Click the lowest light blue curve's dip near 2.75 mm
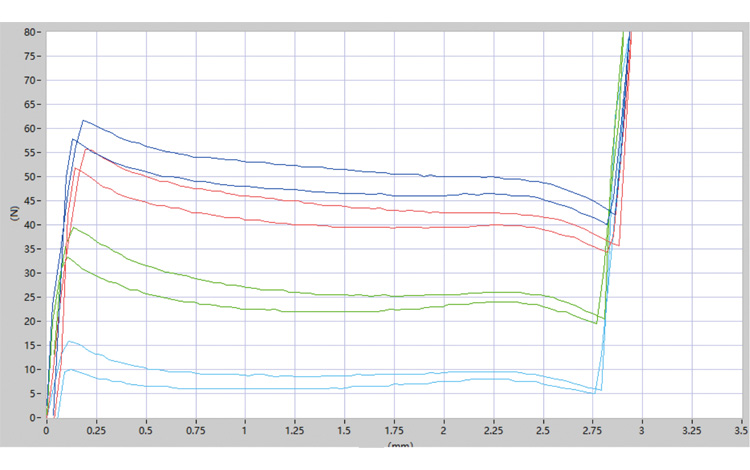 (592, 393)
